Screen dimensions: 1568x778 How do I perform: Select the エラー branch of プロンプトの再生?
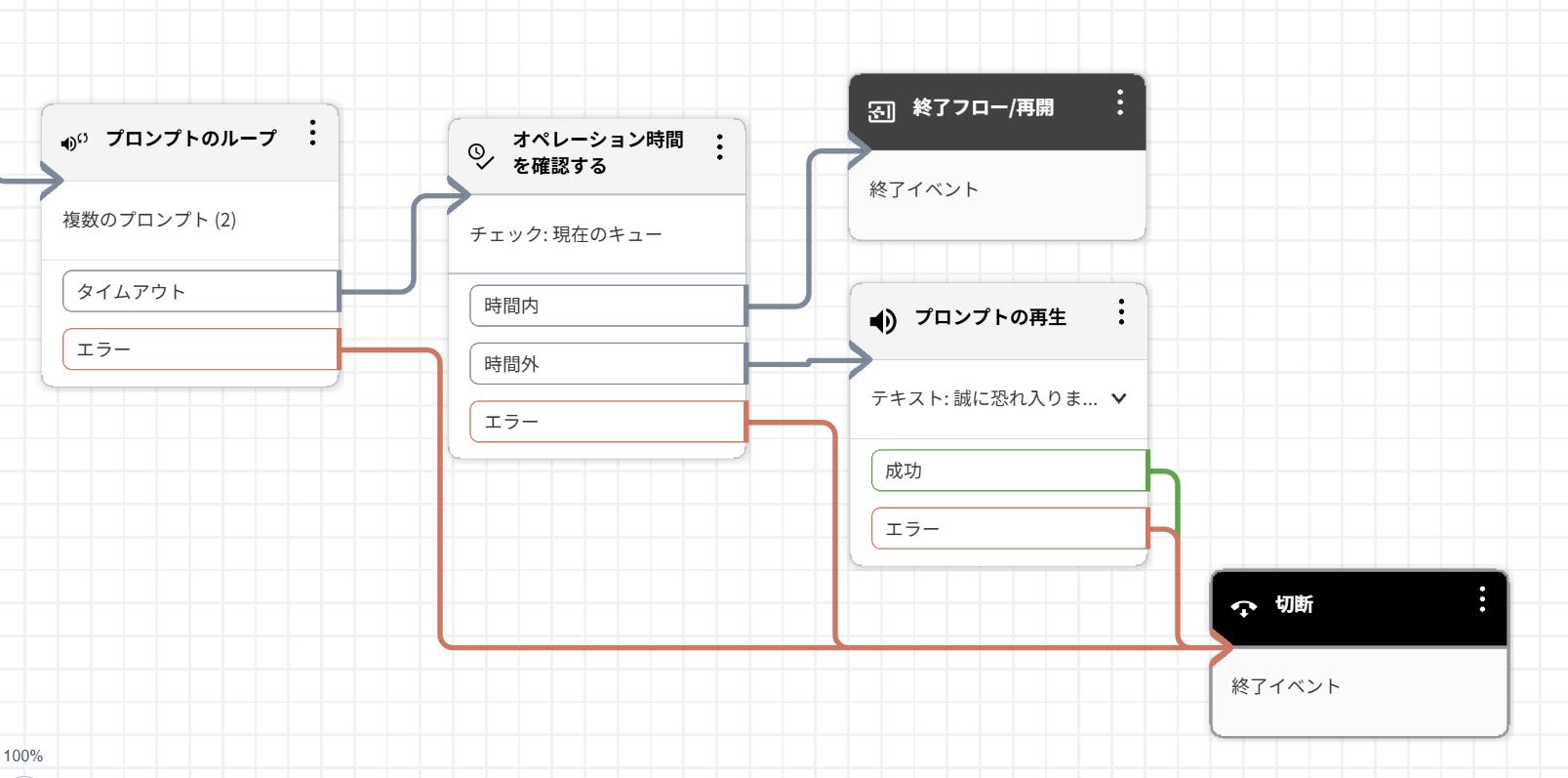[x=1009, y=529]
